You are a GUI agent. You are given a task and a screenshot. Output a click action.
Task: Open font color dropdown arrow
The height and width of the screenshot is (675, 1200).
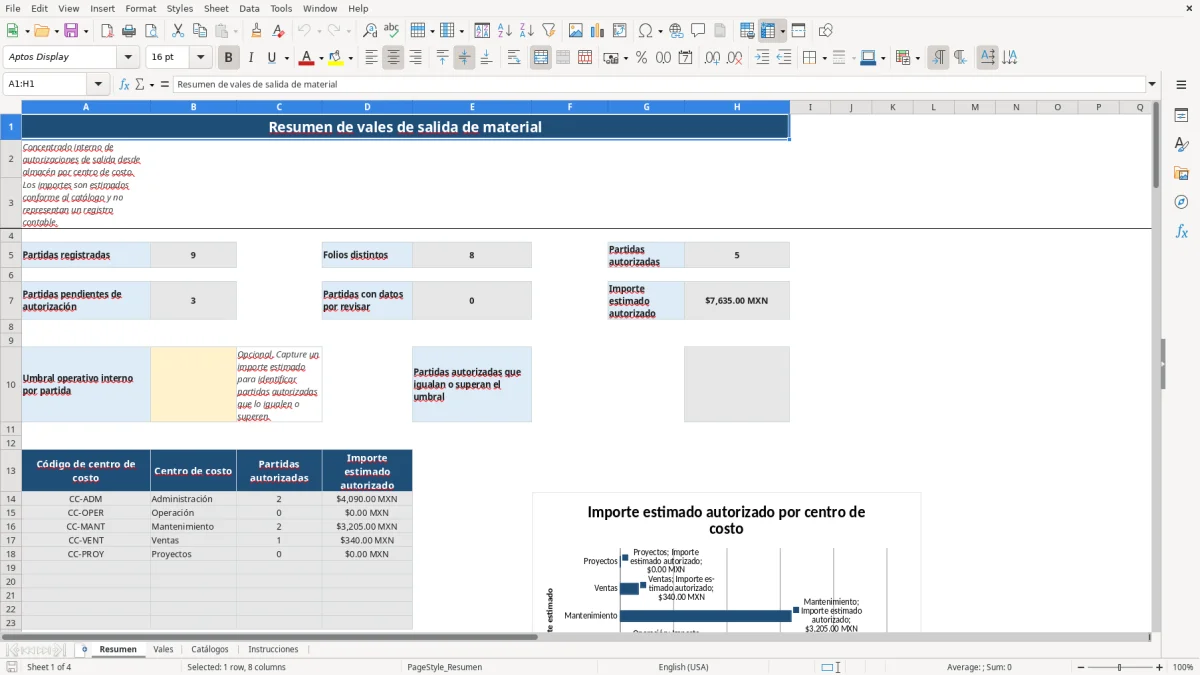click(320, 58)
